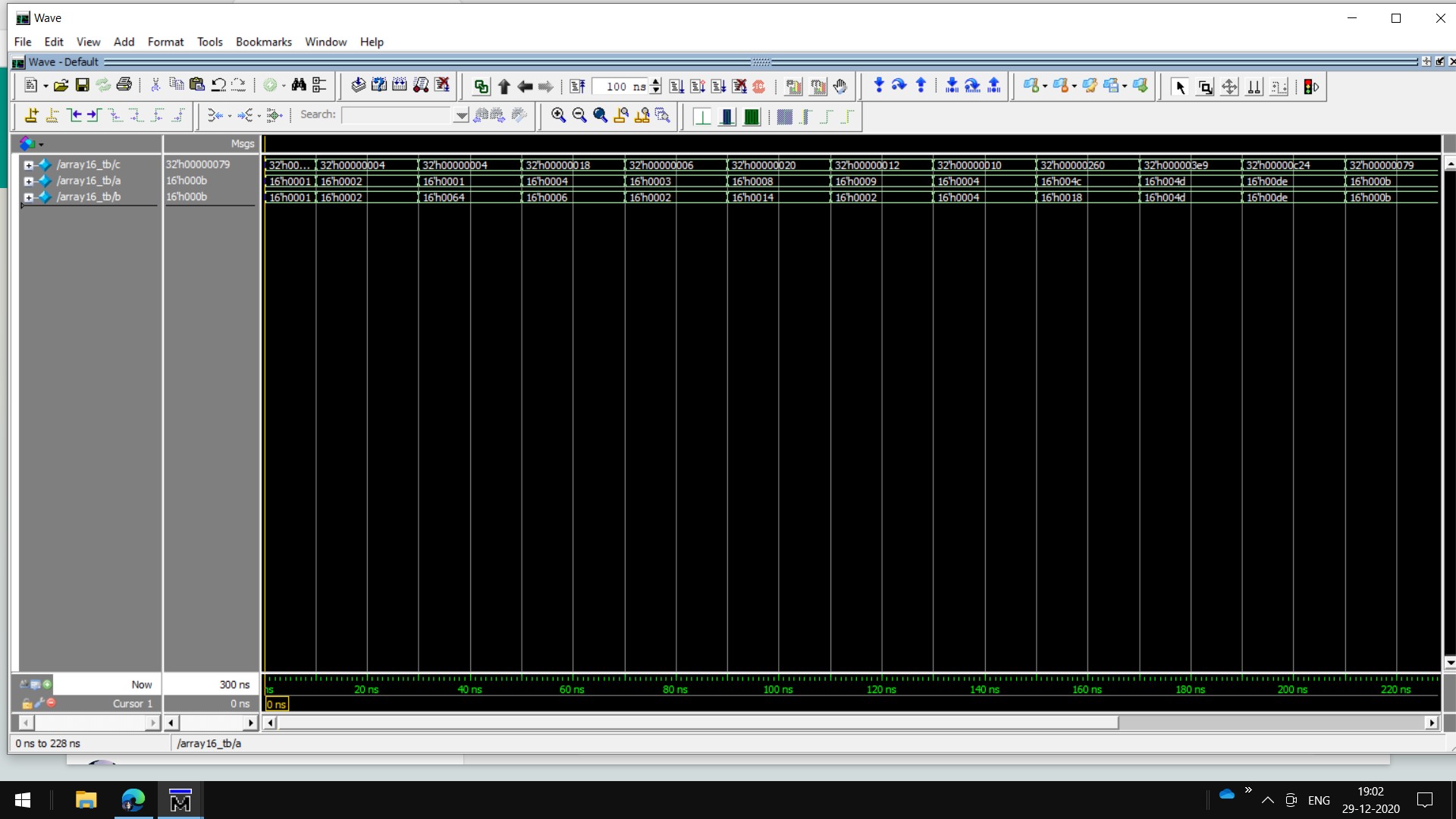Toggle the Select Mode arrow tool
Screen dimensions: 1456x819
(1180, 87)
